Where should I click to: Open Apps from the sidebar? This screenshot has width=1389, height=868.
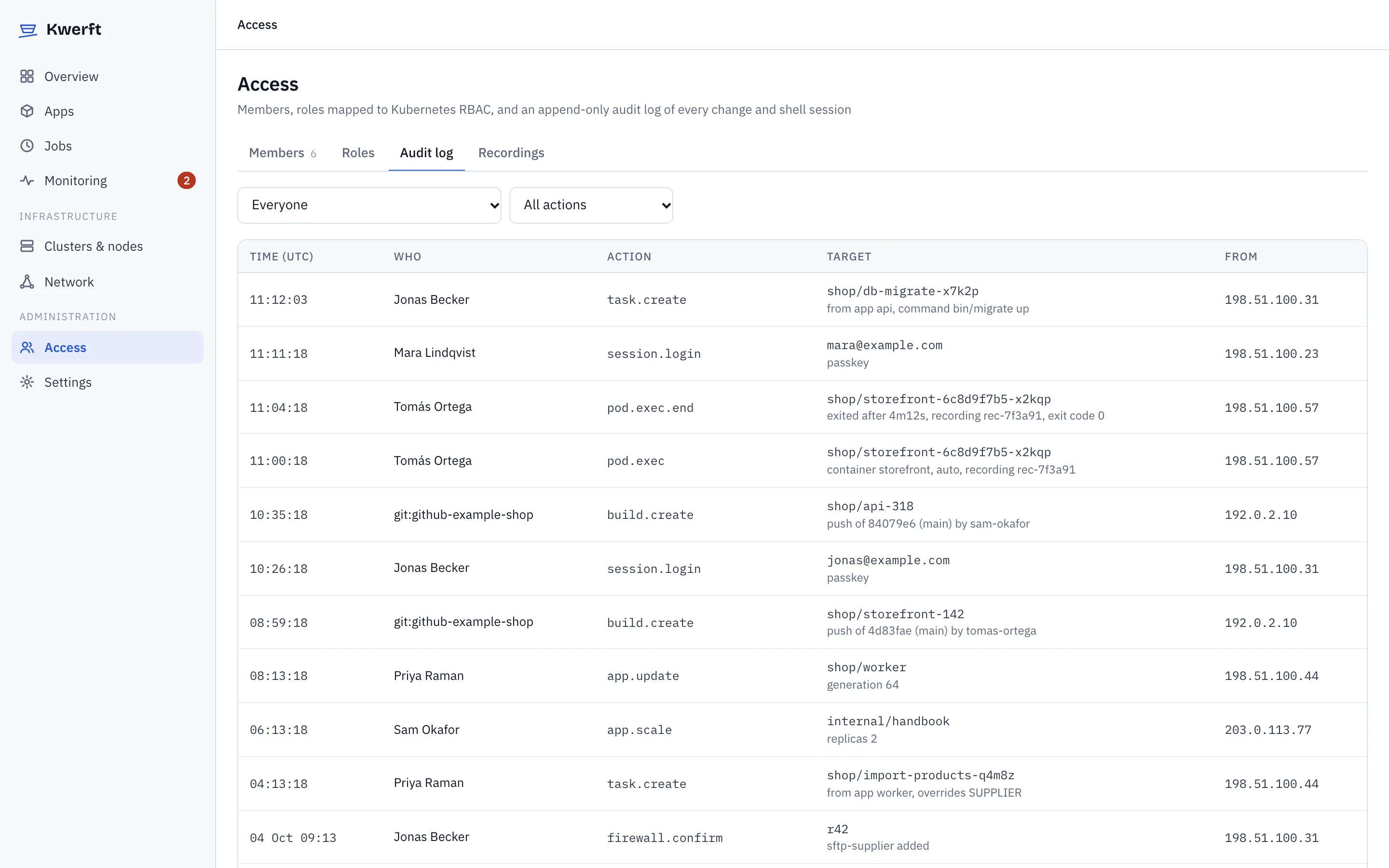(x=108, y=111)
